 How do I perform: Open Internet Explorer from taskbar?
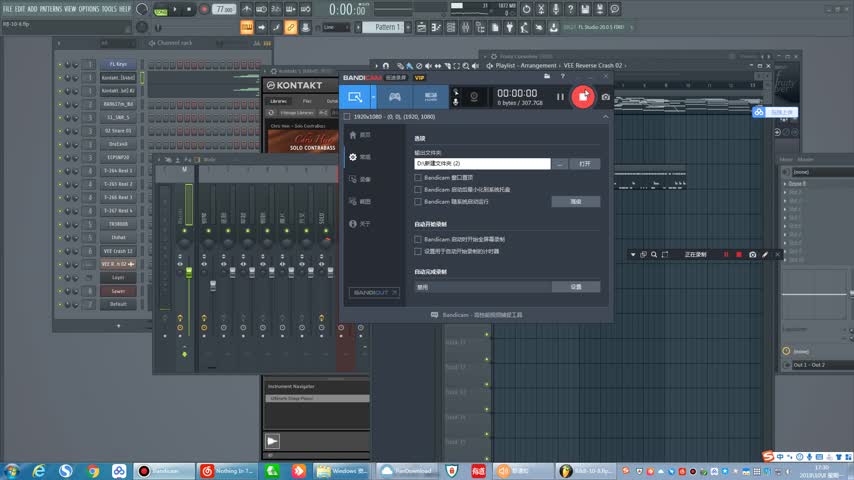pos(39,471)
